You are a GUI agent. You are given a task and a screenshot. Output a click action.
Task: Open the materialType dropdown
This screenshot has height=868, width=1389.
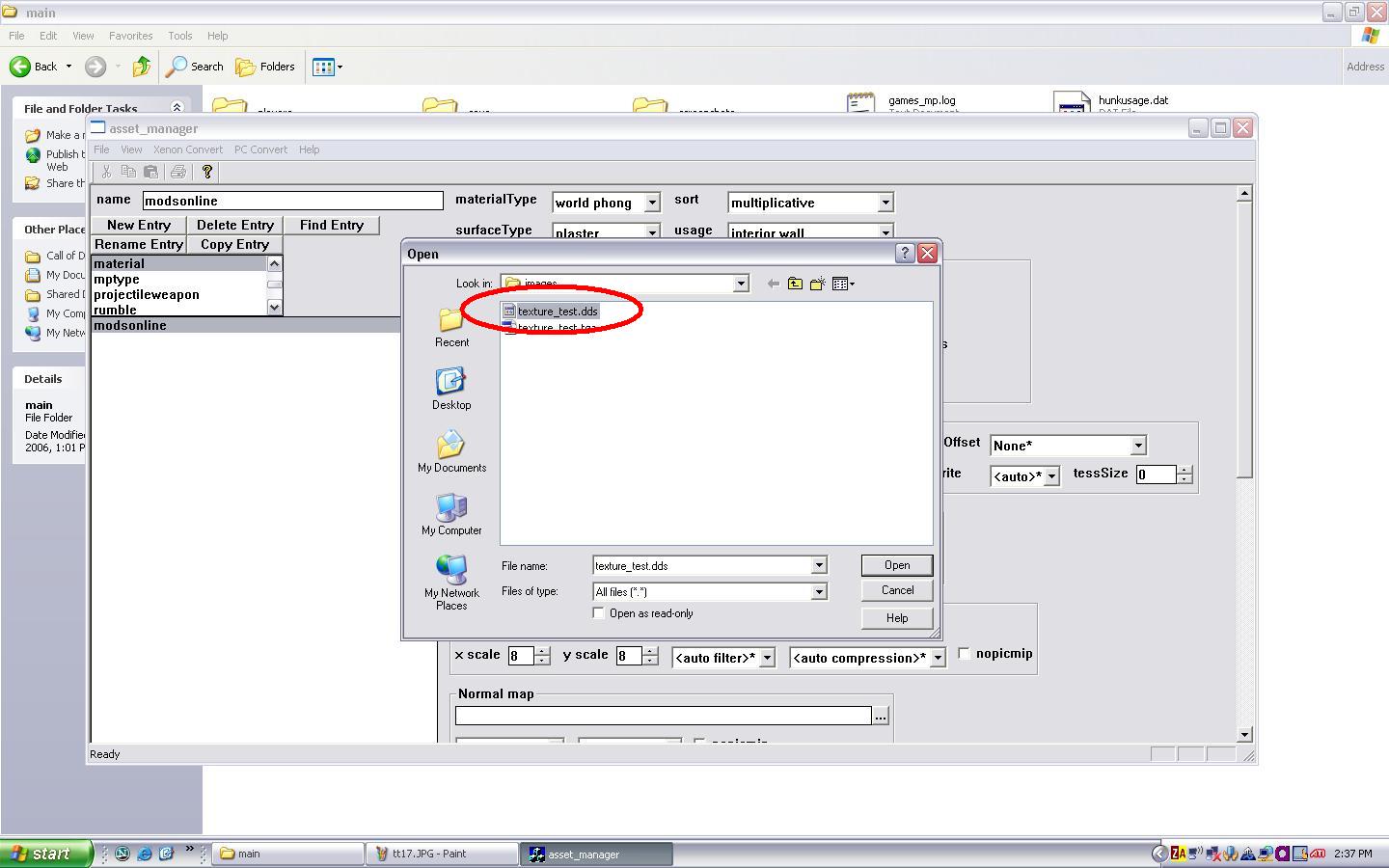point(652,203)
